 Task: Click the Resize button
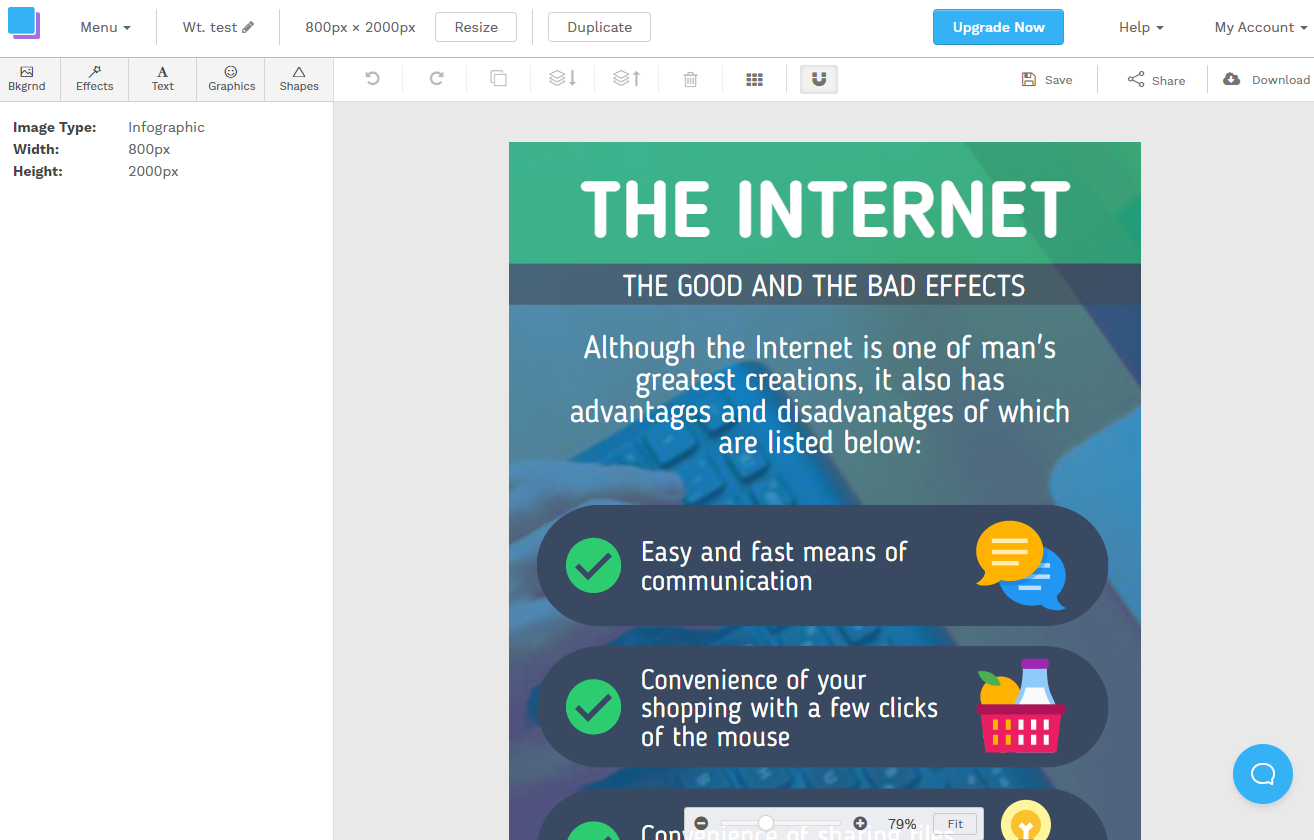pos(476,27)
